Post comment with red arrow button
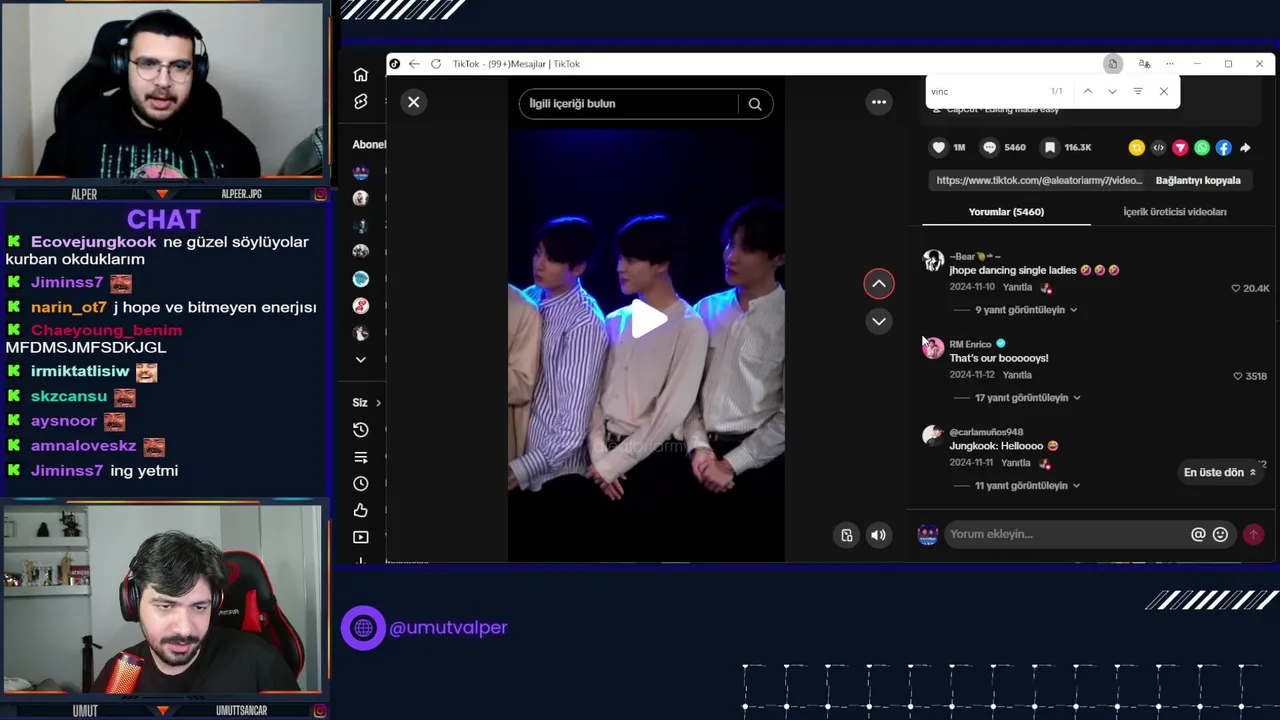 1253,535
